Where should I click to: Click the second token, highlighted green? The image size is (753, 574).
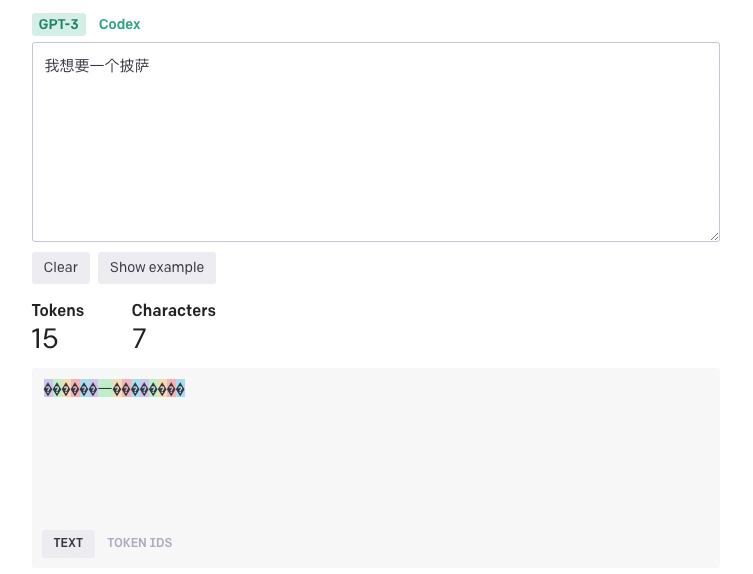coord(58,388)
